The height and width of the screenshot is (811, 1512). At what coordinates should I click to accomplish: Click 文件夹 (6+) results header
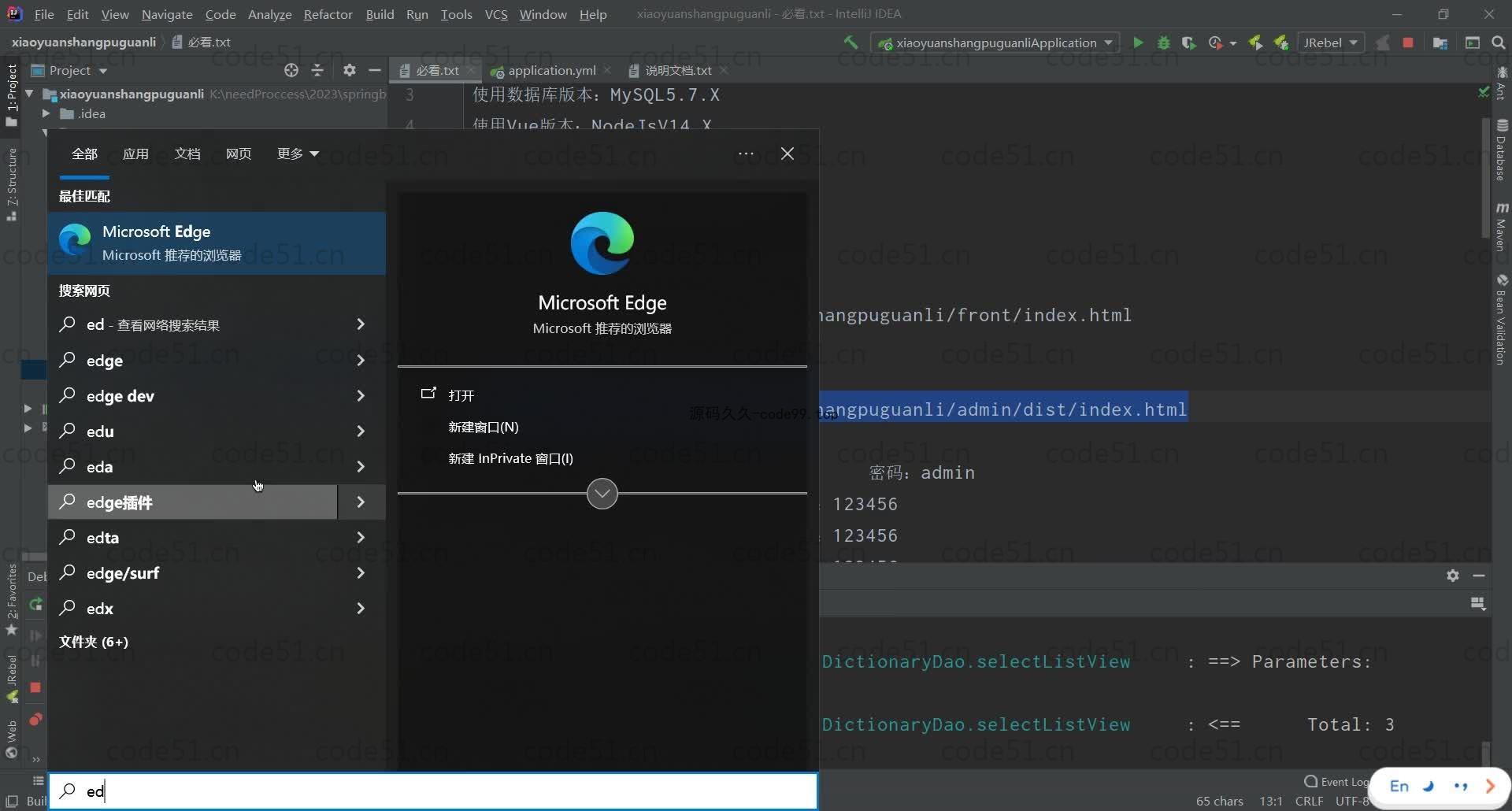pyautogui.click(x=94, y=642)
